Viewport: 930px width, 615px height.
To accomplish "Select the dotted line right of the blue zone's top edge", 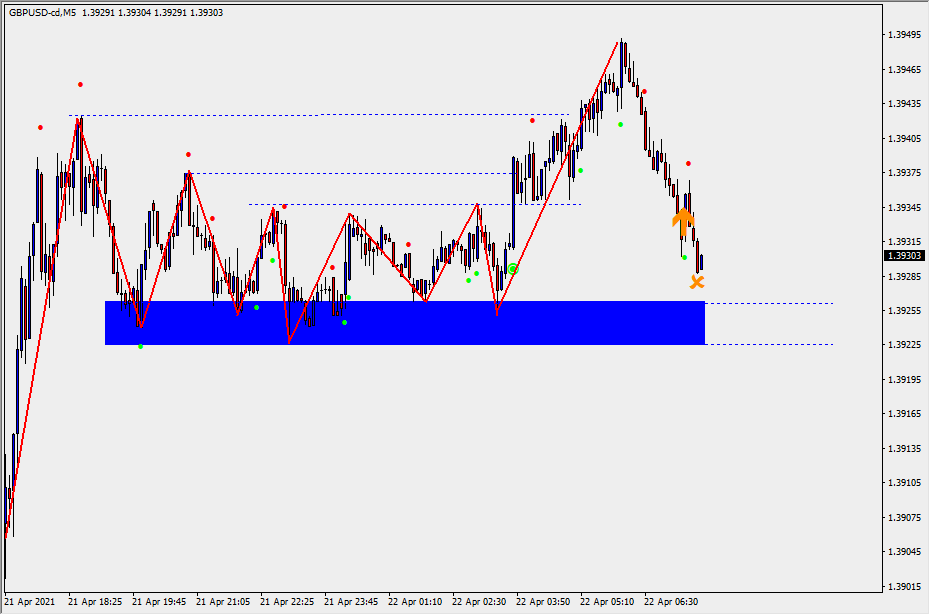I will coord(770,303).
